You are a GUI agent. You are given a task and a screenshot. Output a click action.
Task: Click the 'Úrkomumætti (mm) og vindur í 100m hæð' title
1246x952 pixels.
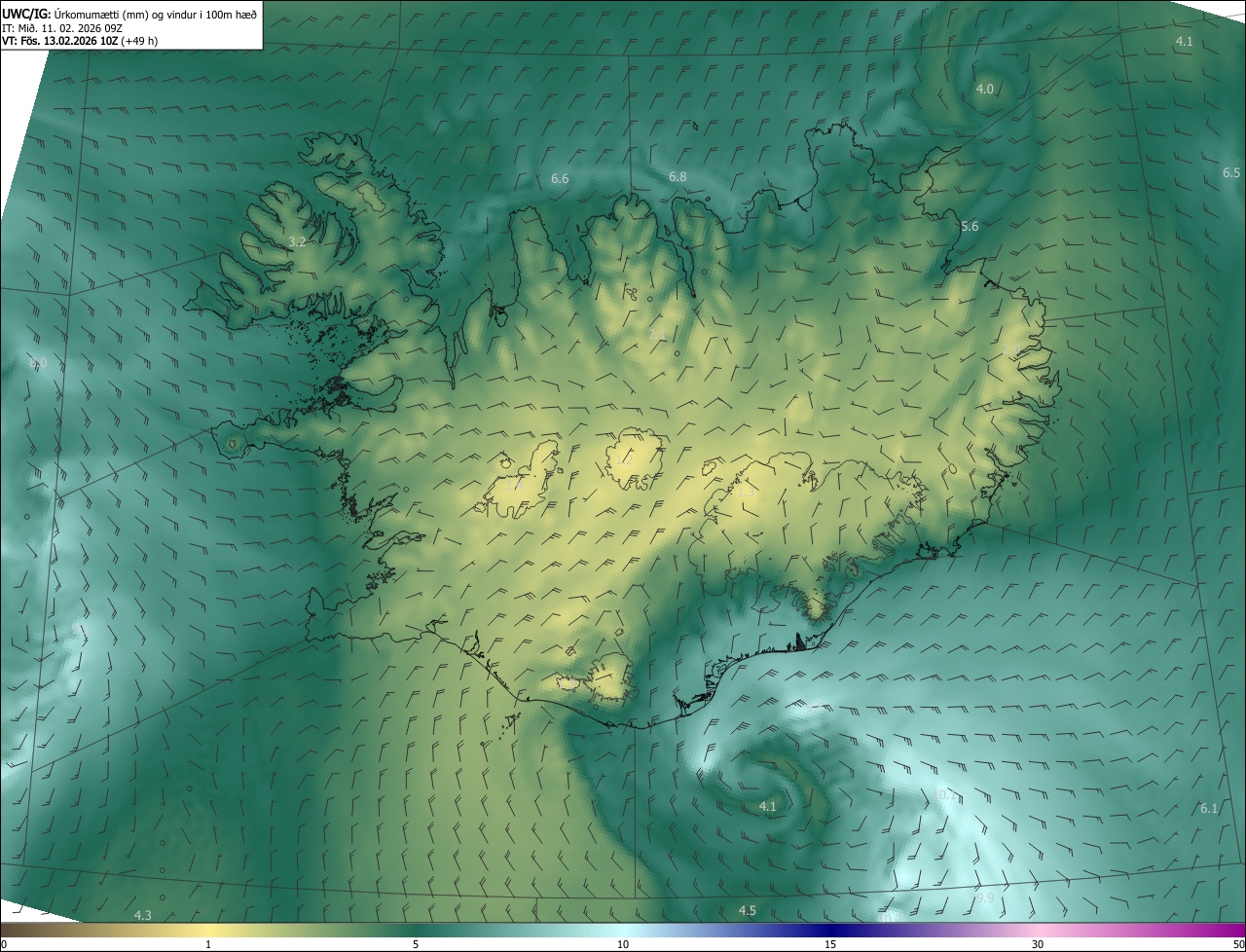tap(156, 13)
